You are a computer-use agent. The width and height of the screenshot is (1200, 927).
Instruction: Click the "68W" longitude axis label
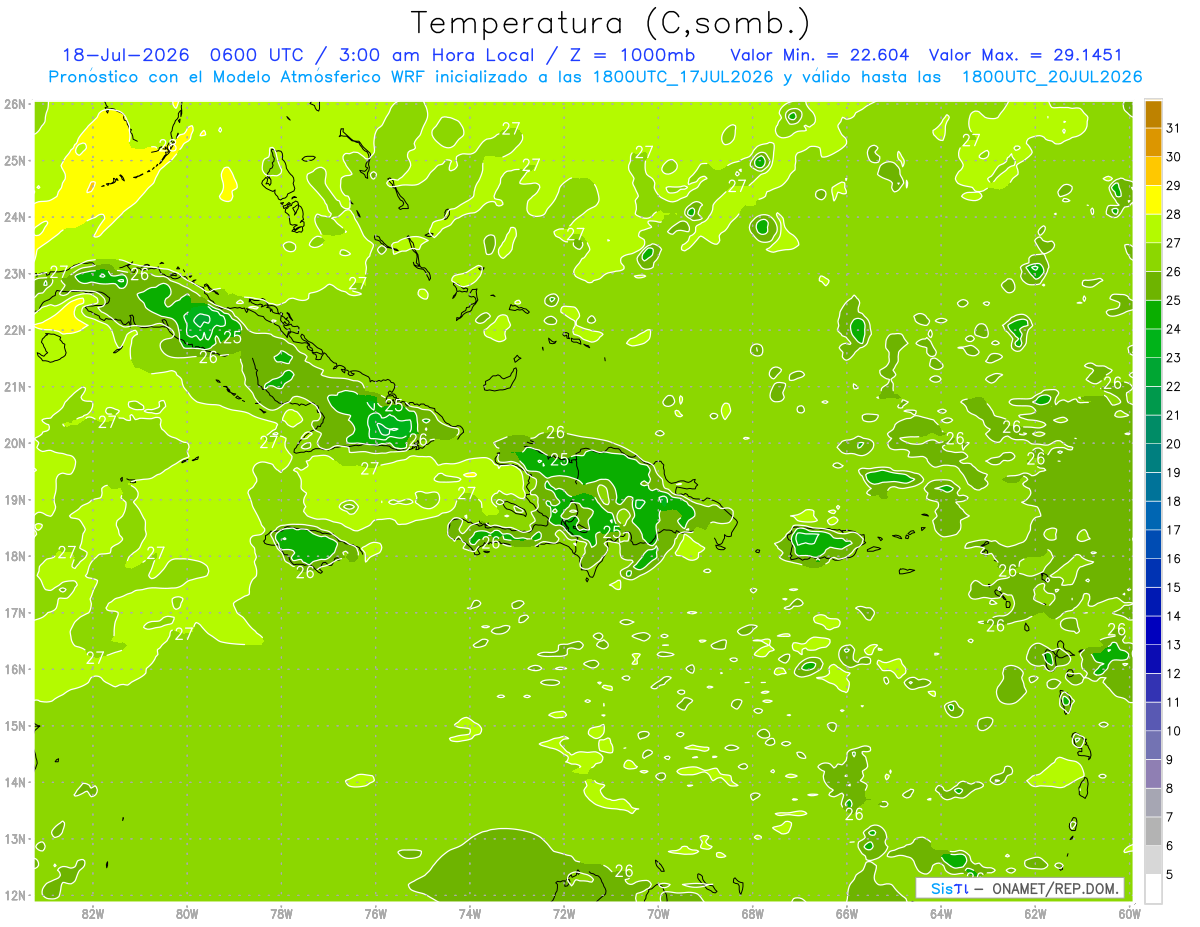pos(753,913)
